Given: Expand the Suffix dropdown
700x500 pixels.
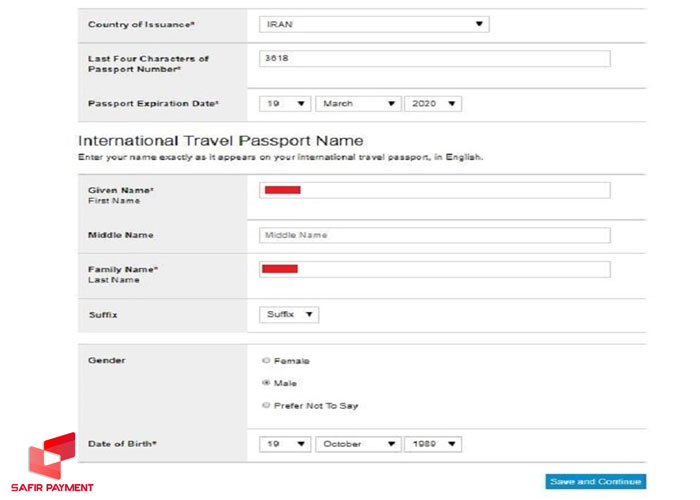Looking at the screenshot, I should [289, 314].
